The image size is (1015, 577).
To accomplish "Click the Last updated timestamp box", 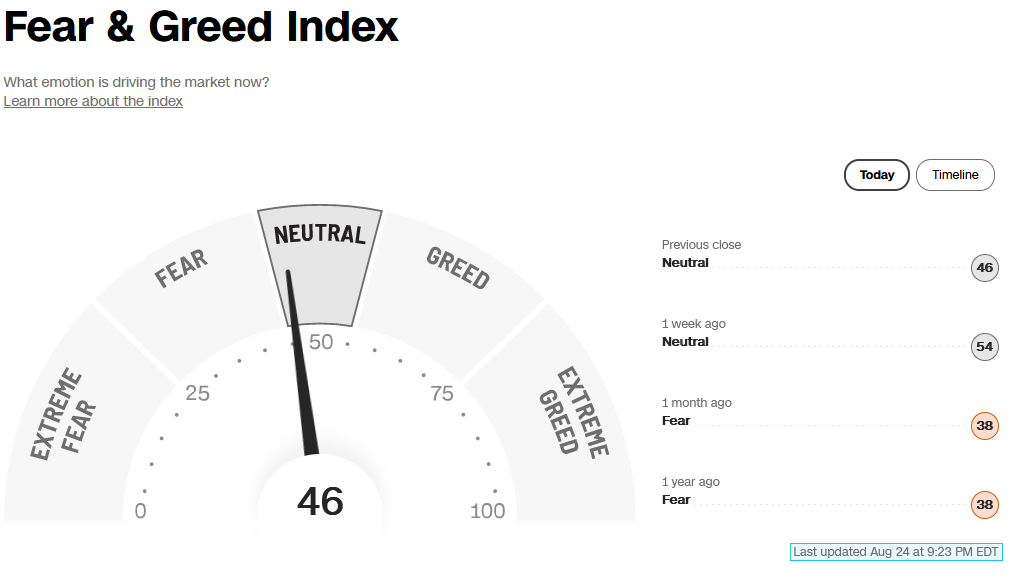I will (896, 552).
